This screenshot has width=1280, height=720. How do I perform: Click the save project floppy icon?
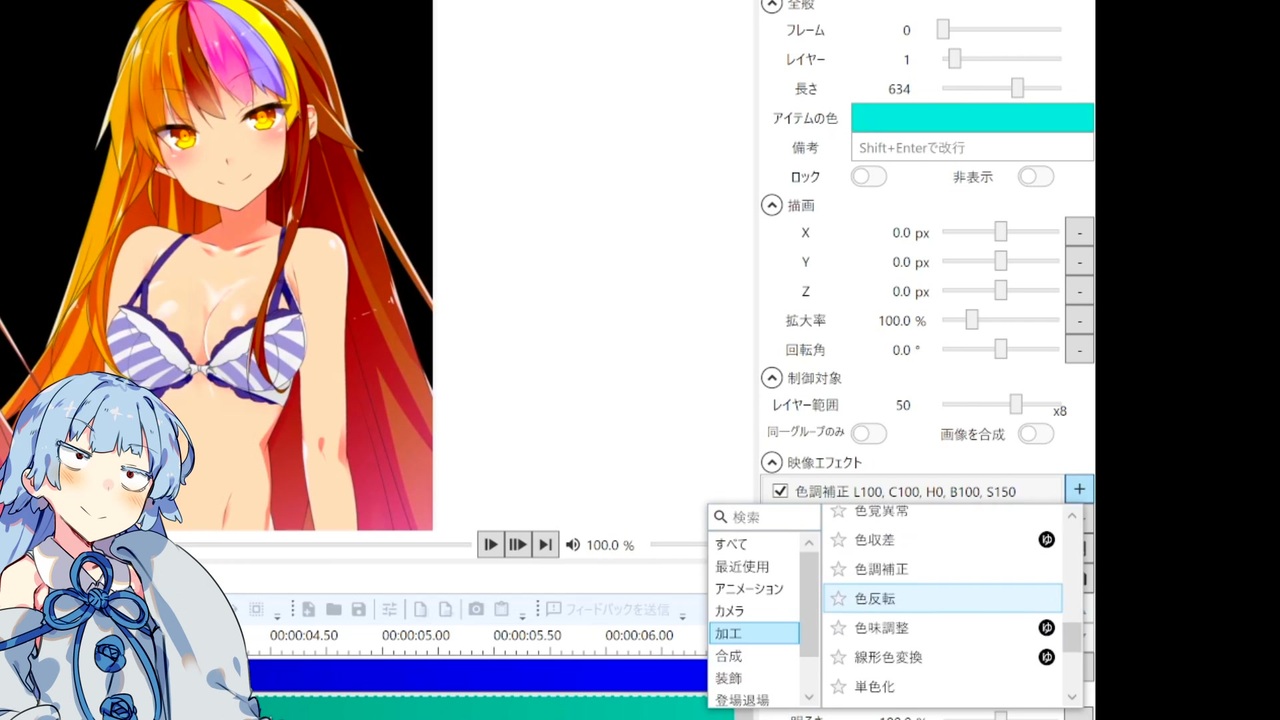pyautogui.click(x=358, y=609)
